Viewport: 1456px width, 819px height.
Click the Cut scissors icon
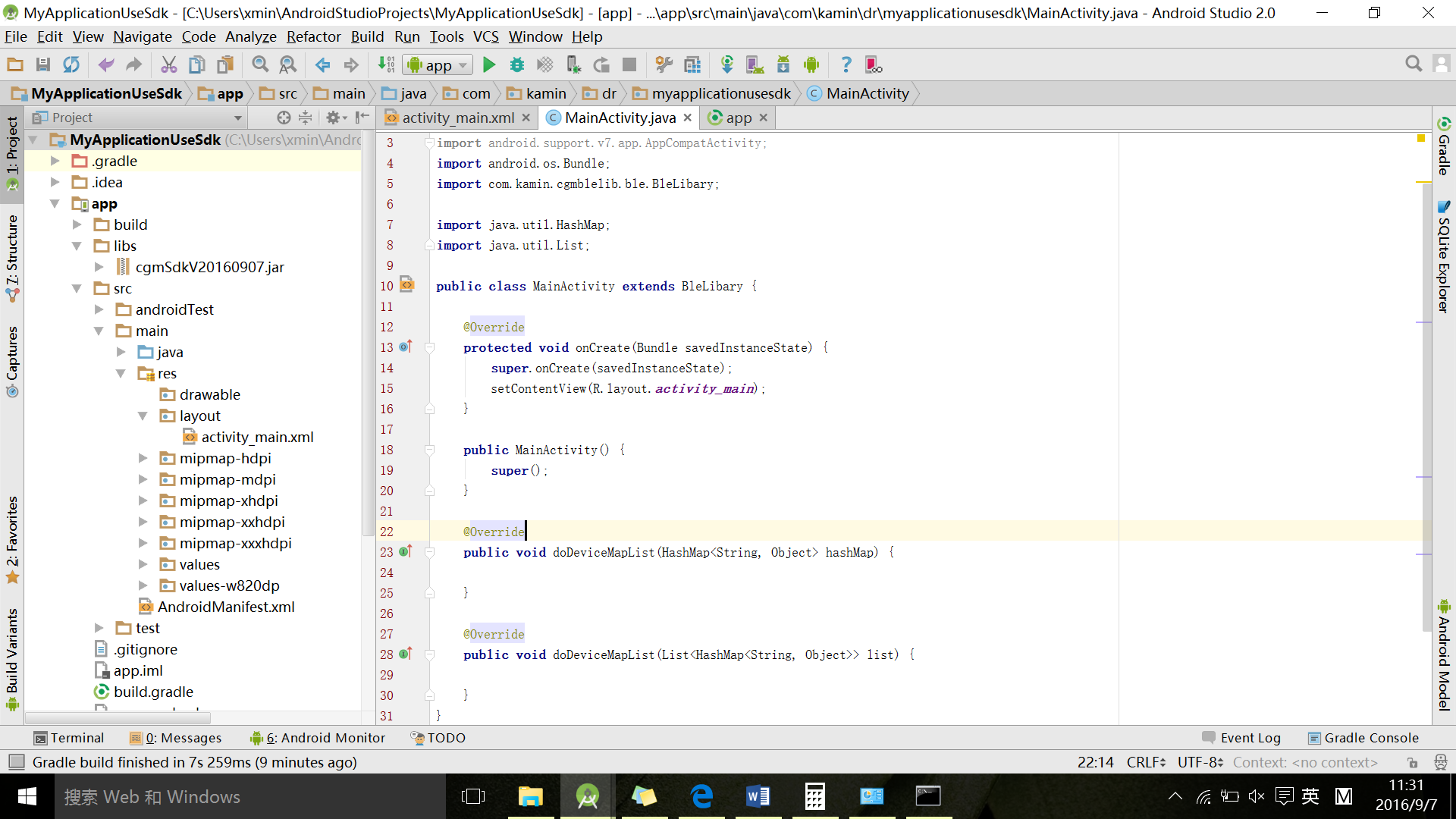pyautogui.click(x=168, y=65)
